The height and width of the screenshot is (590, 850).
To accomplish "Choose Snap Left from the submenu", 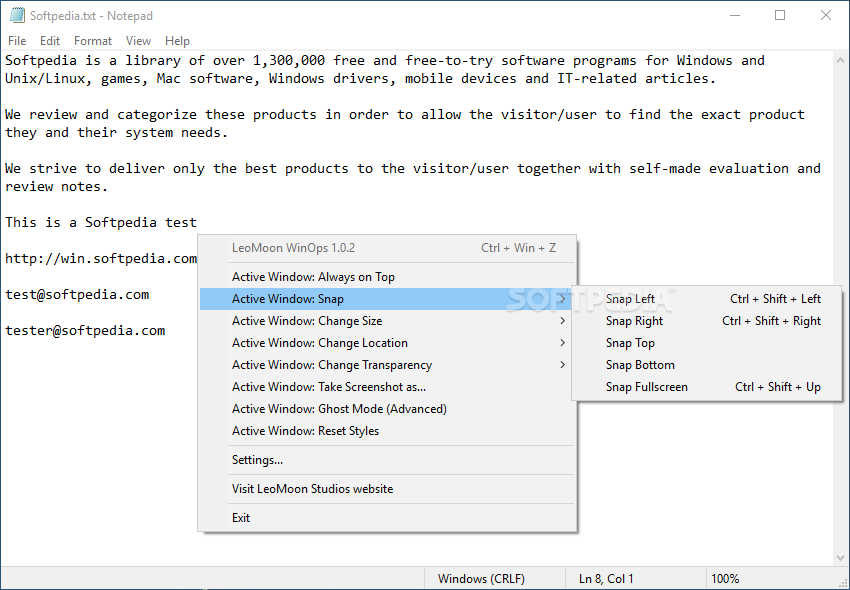I will 707,299.
